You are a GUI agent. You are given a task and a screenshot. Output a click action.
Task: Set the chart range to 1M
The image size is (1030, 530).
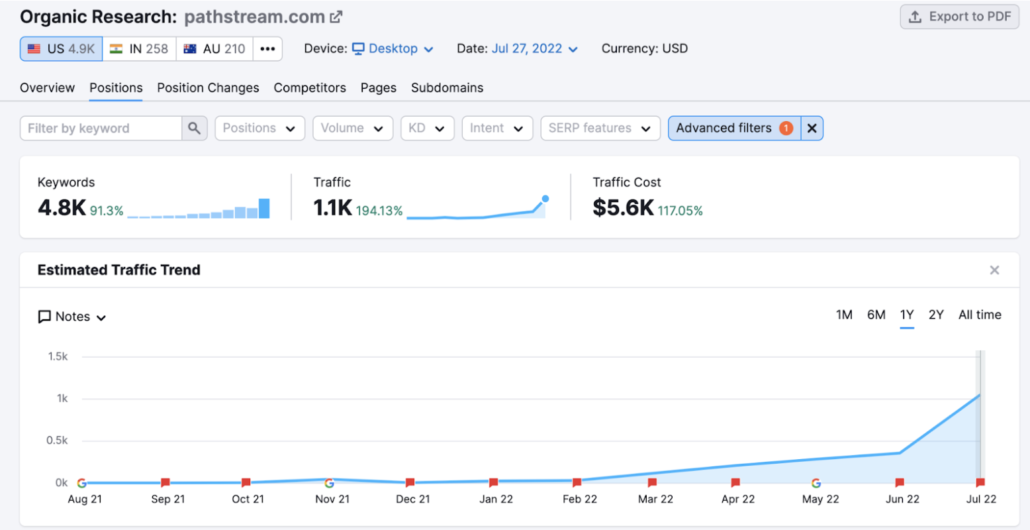pos(844,315)
